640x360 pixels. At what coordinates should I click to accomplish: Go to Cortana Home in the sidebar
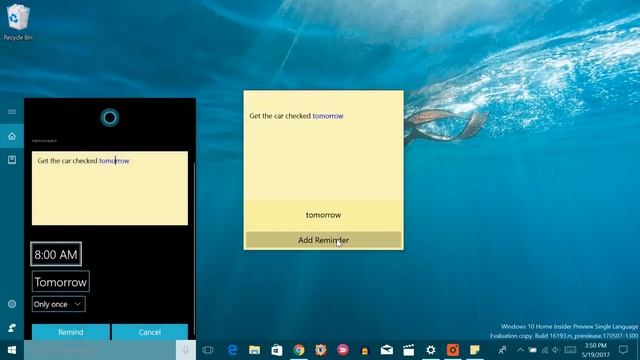click(x=12, y=136)
